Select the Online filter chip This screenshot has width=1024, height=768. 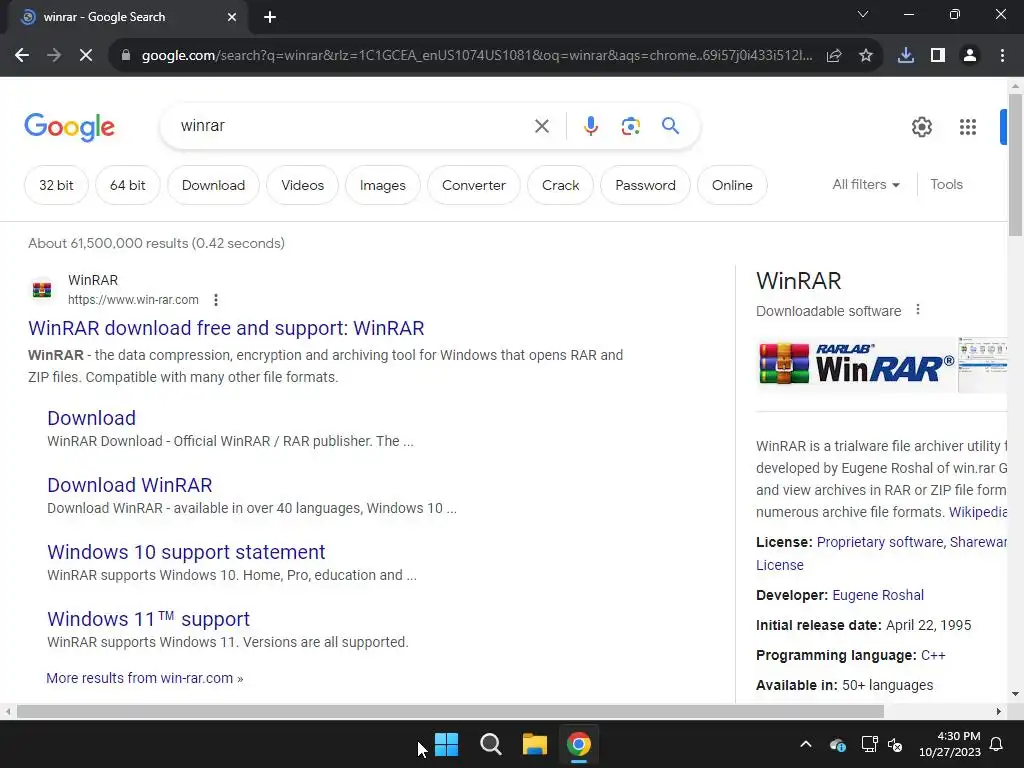[x=732, y=185]
